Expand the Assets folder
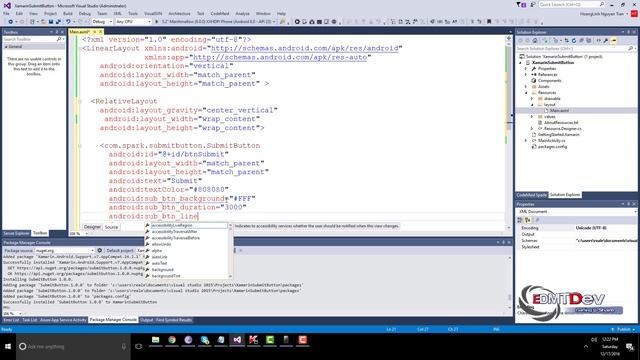Image resolution: width=640 pixels, height=360 pixels. click(x=526, y=87)
